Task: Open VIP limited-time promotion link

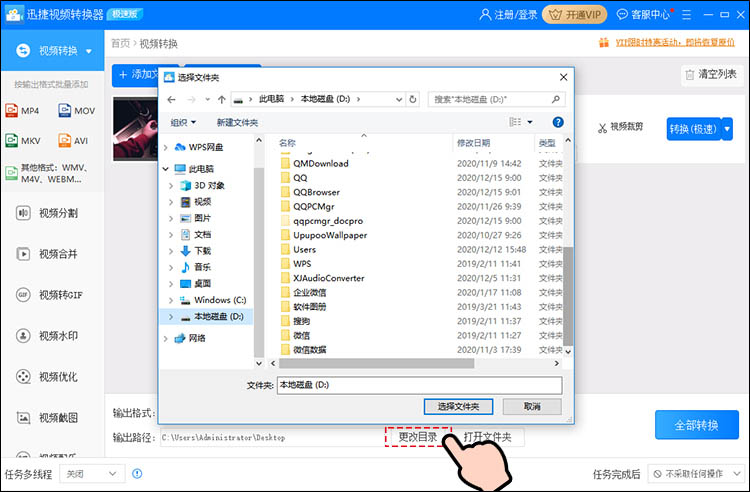Action: coord(674,43)
